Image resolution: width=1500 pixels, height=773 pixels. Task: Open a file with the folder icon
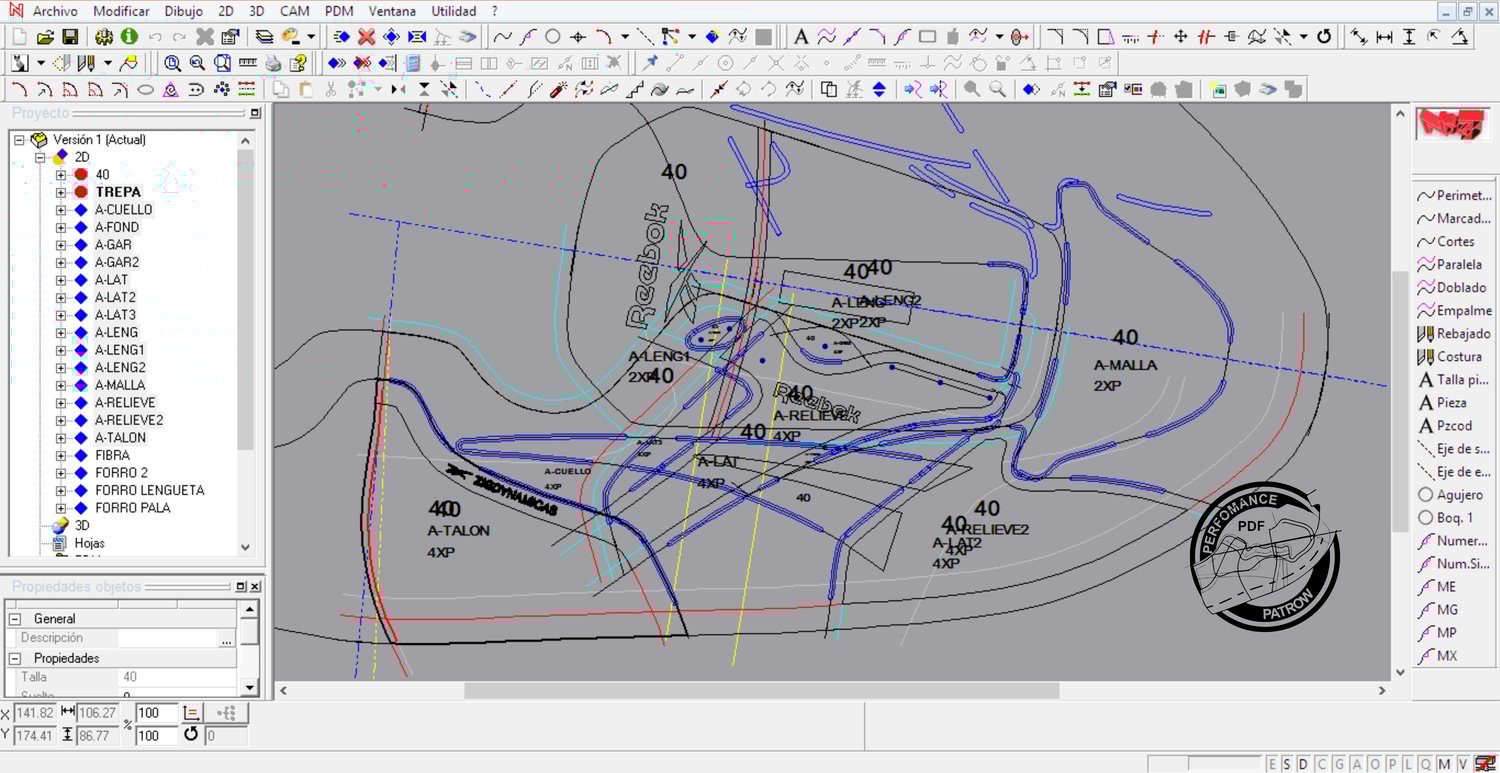pyautogui.click(x=45, y=37)
